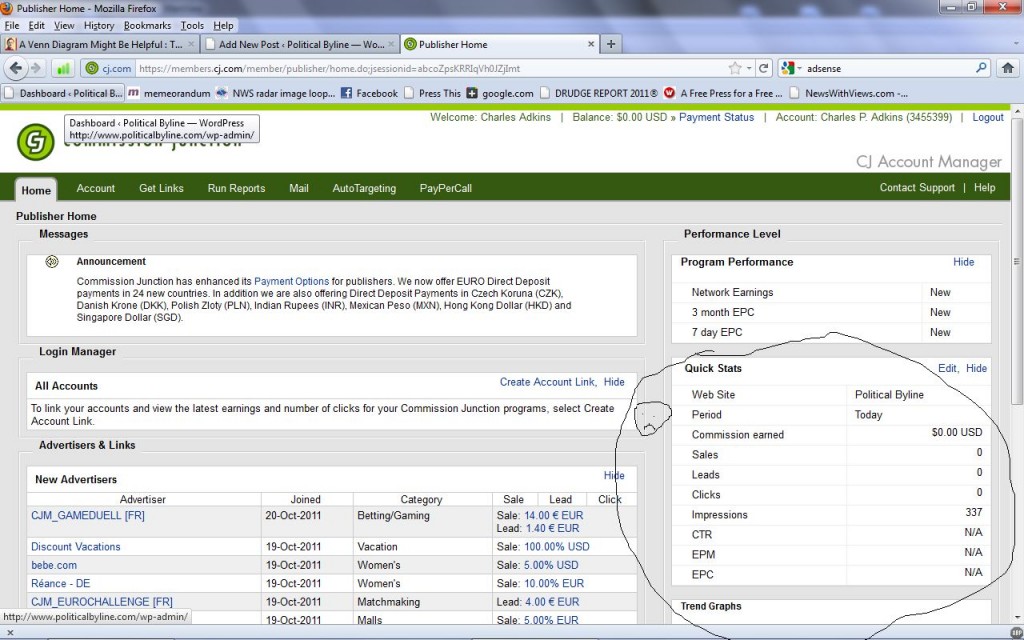This screenshot has width=1024, height=640.
Task: Open a new tab with the plus button
Action: [x=611, y=44]
